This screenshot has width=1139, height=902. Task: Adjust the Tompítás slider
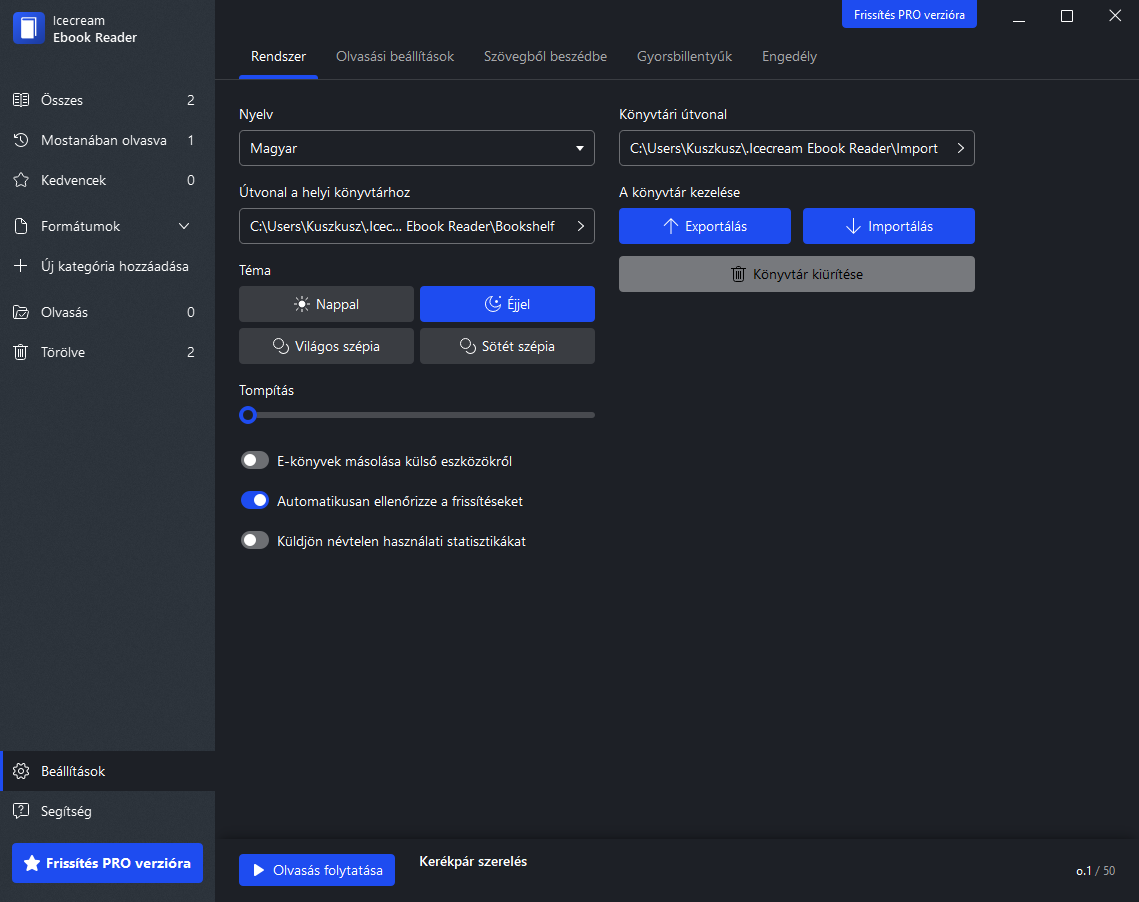tap(248, 414)
